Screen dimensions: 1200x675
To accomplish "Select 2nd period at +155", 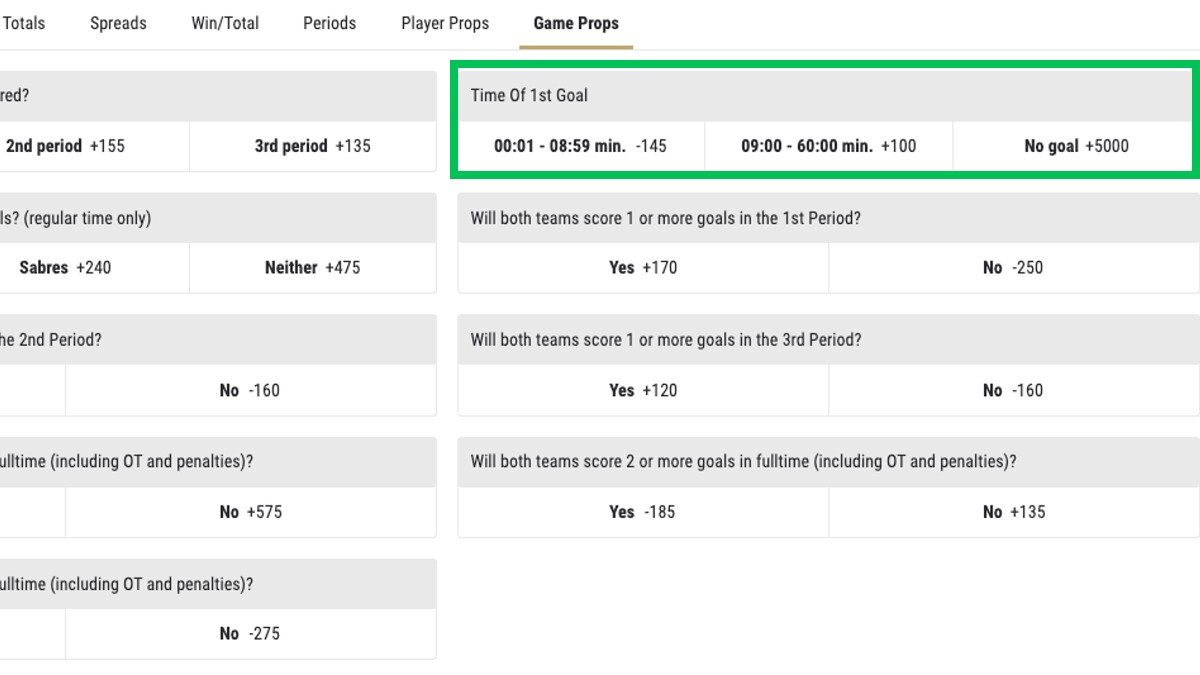I will click(94, 146).
